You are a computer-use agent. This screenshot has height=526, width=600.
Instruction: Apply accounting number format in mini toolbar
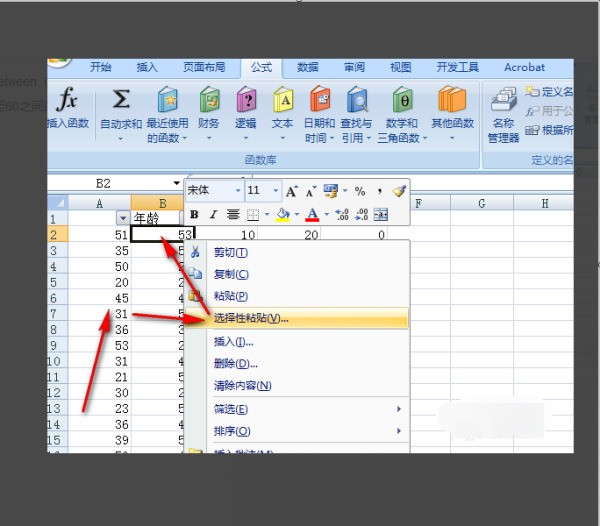tap(331, 191)
